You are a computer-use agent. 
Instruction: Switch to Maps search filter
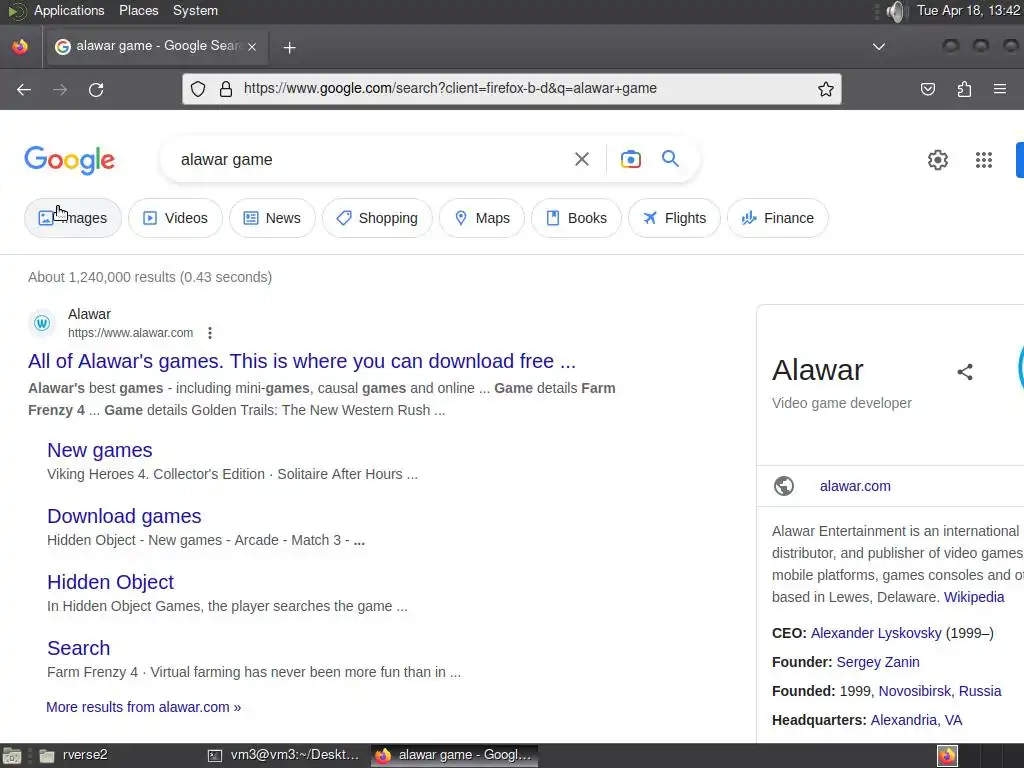coord(481,218)
